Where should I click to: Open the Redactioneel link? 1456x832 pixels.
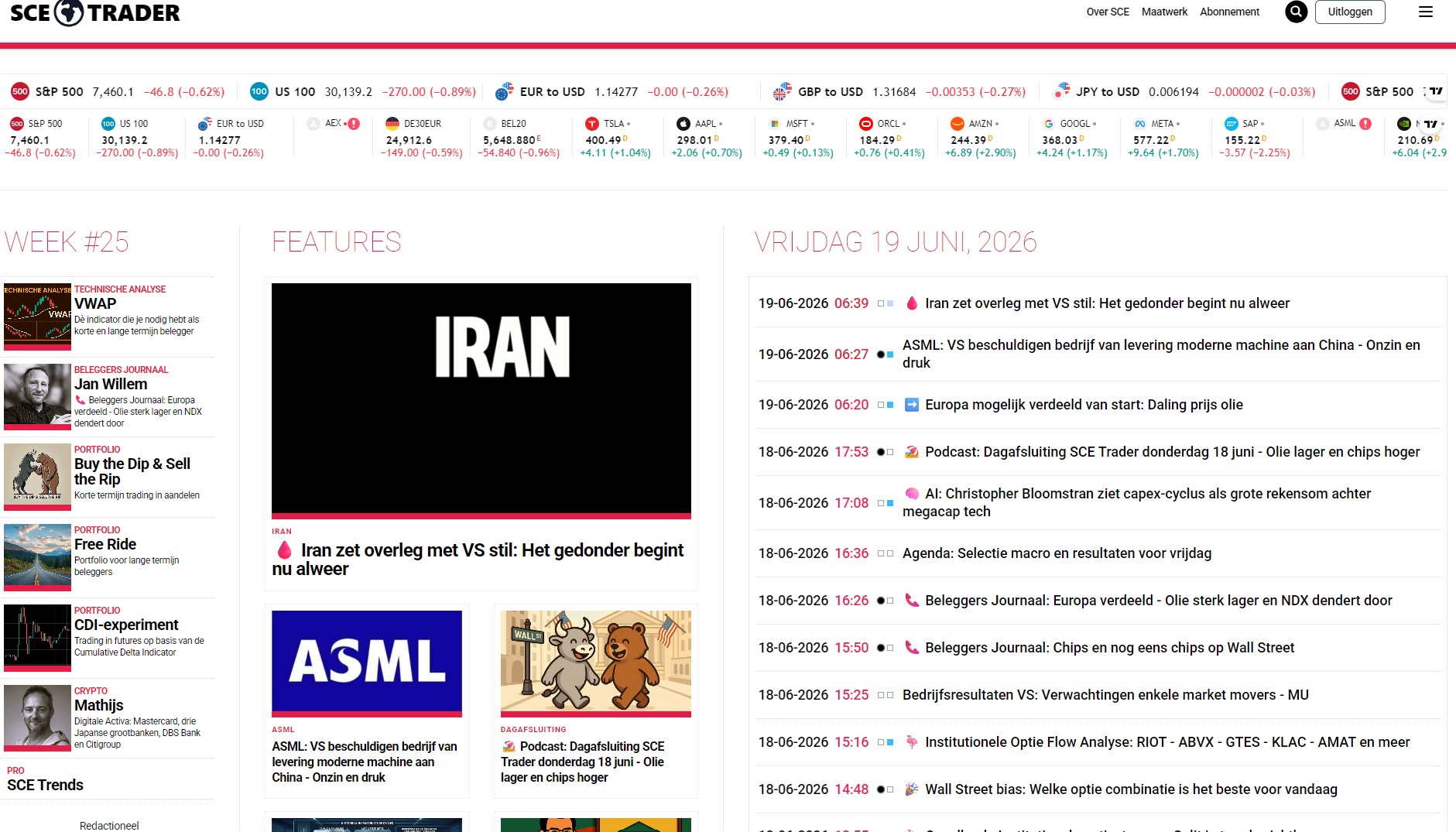coord(109,826)
